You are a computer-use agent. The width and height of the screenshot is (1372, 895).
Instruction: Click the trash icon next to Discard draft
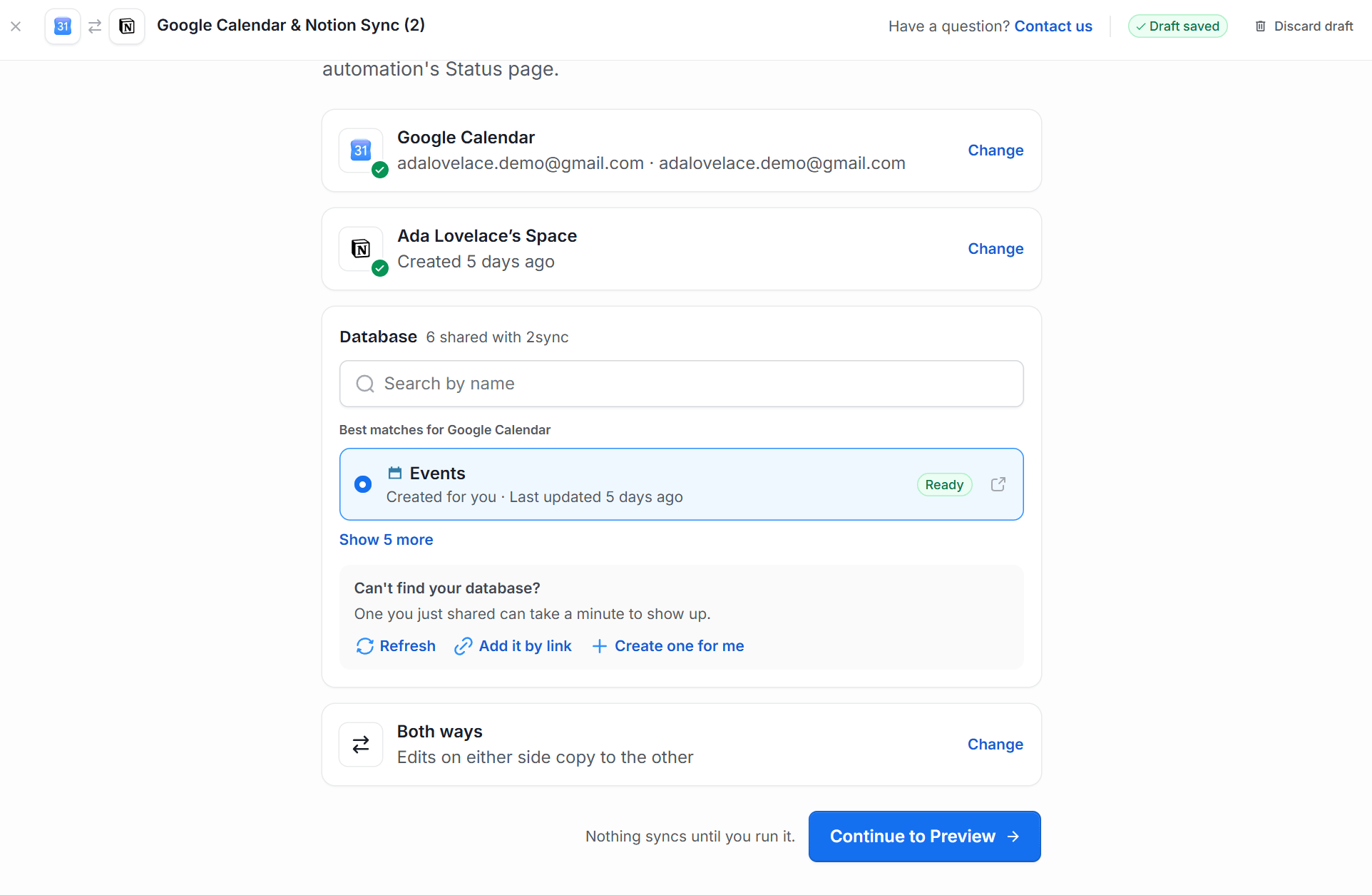[1261, 26]
